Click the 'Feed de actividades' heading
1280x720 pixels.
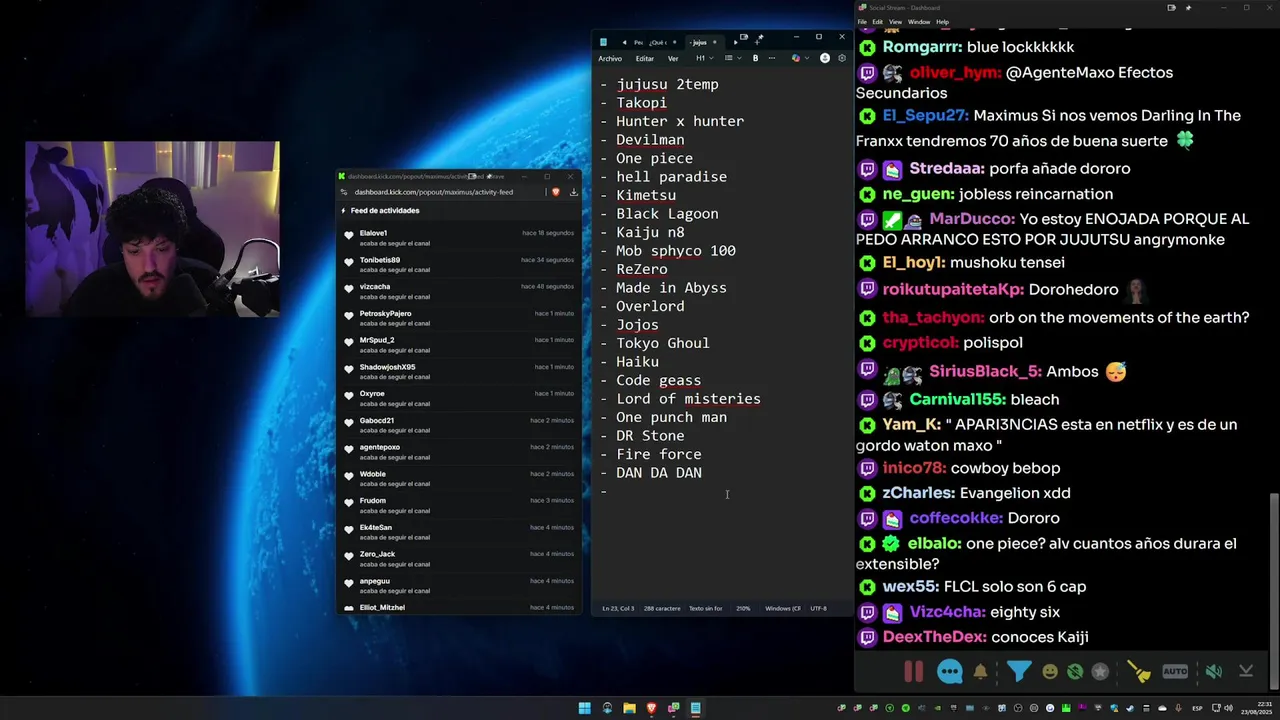coord(385,211)
